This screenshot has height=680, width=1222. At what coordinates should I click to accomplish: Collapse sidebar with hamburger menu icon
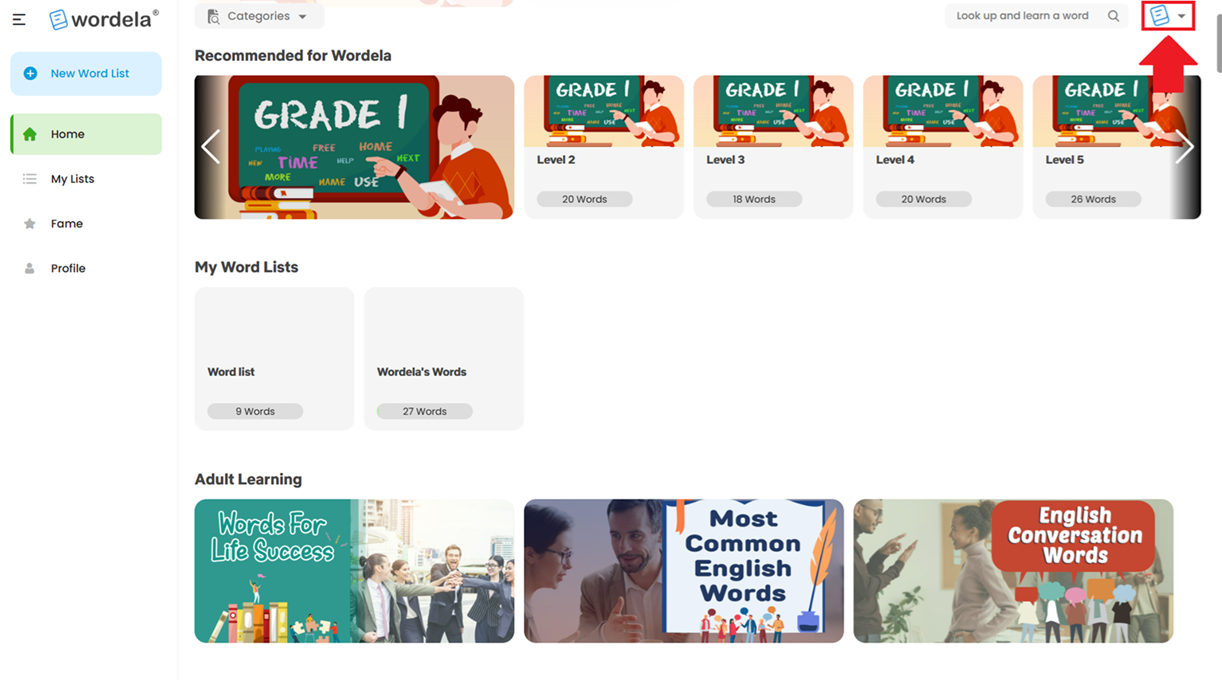pyautogui.click(x=19, y=19)
